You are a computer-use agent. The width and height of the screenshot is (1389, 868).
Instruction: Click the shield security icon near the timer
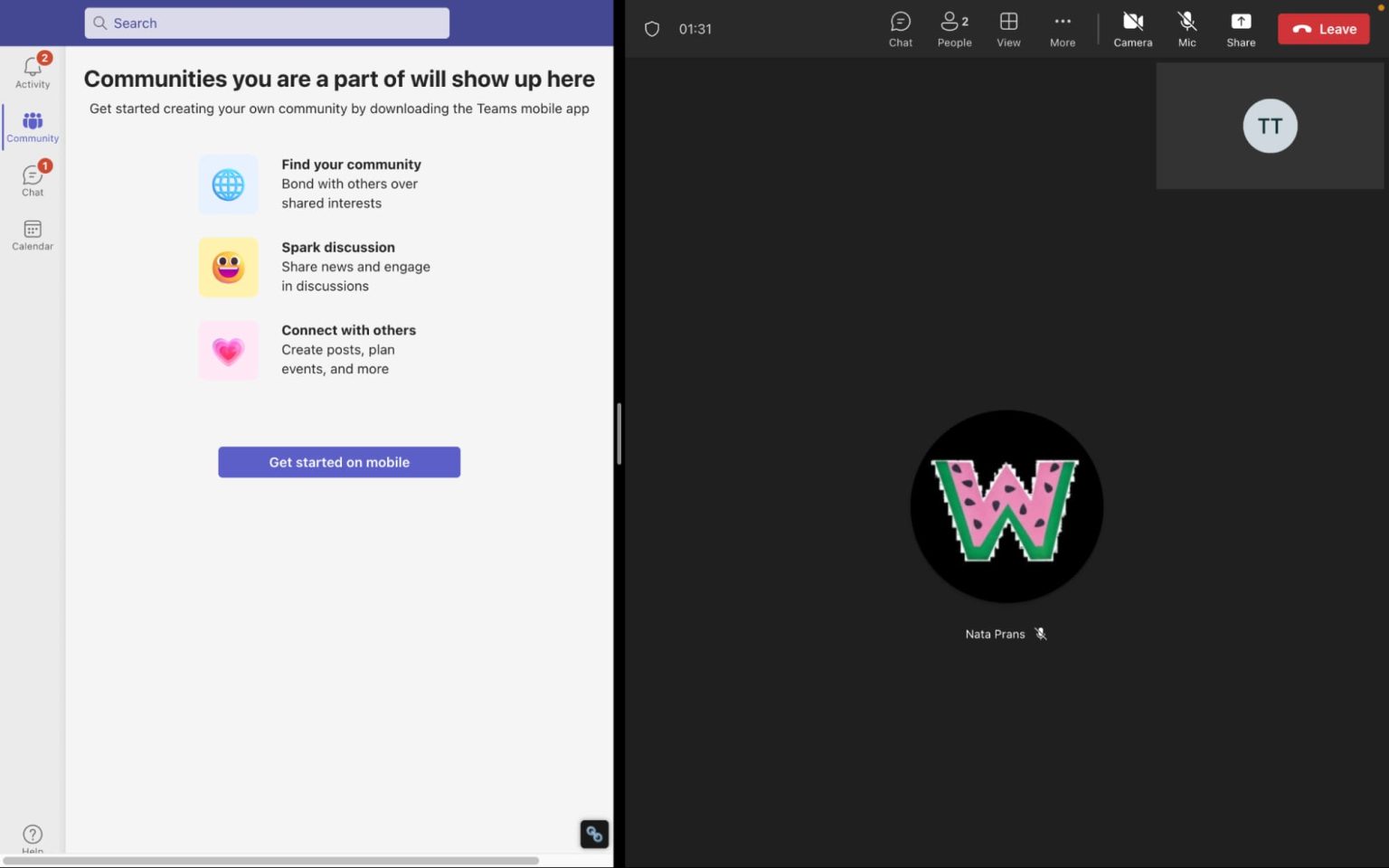point(652,28)
